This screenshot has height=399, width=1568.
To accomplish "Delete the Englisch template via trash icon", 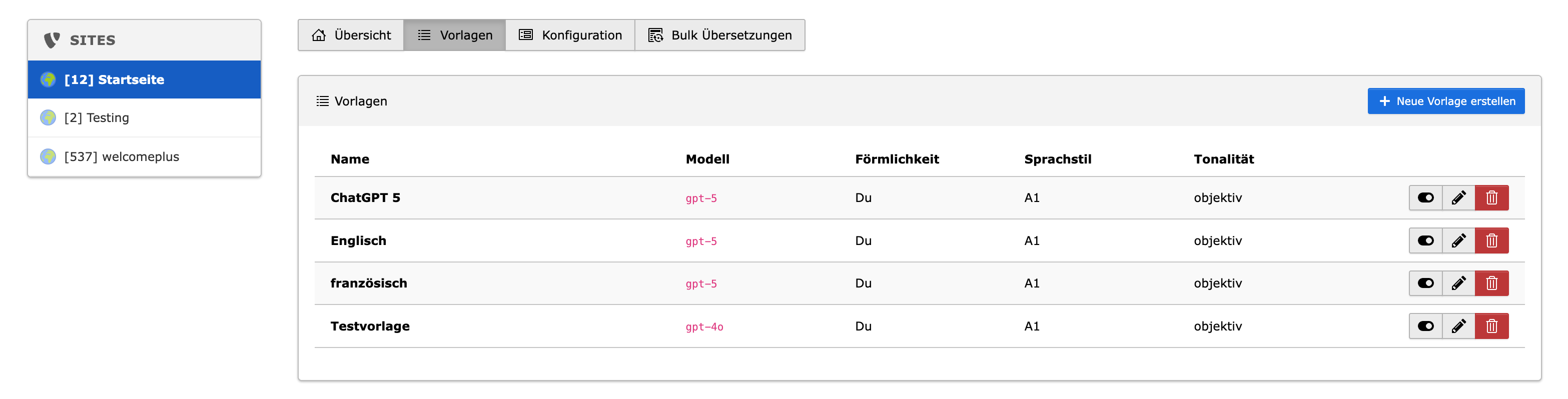I will 1491,241.
